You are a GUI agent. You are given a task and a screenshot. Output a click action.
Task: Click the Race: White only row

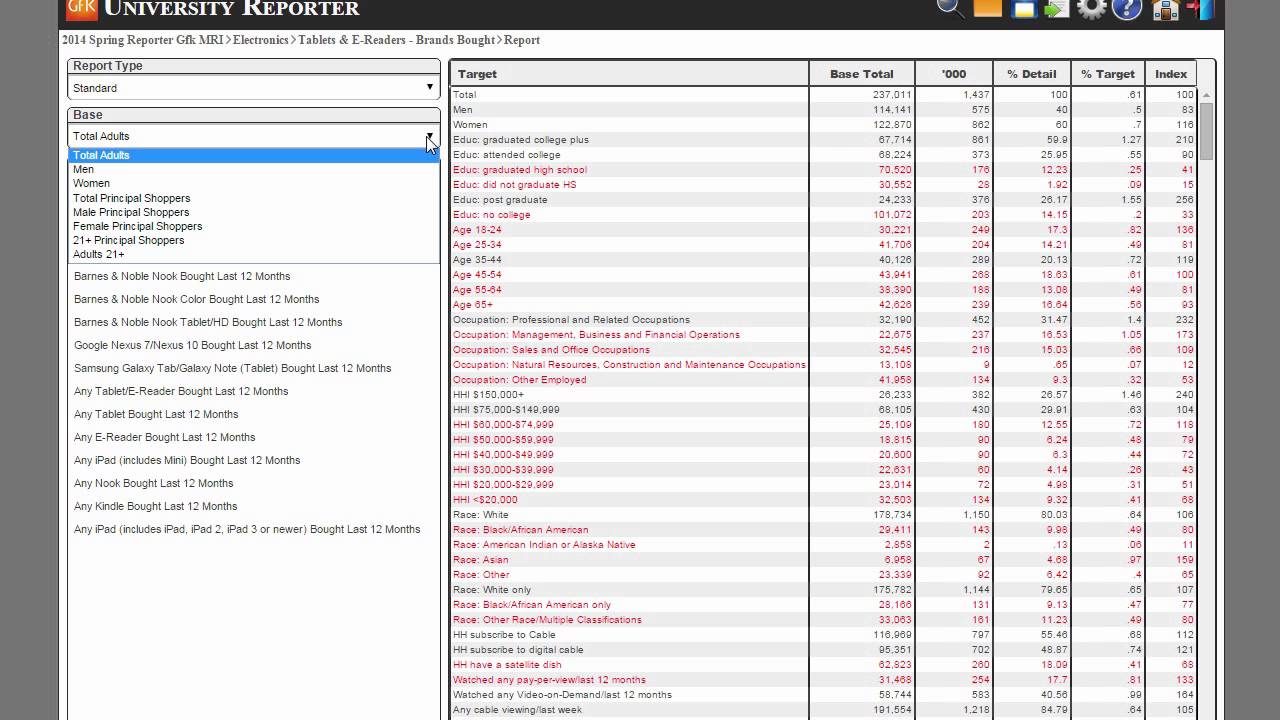tap(823, 590)
